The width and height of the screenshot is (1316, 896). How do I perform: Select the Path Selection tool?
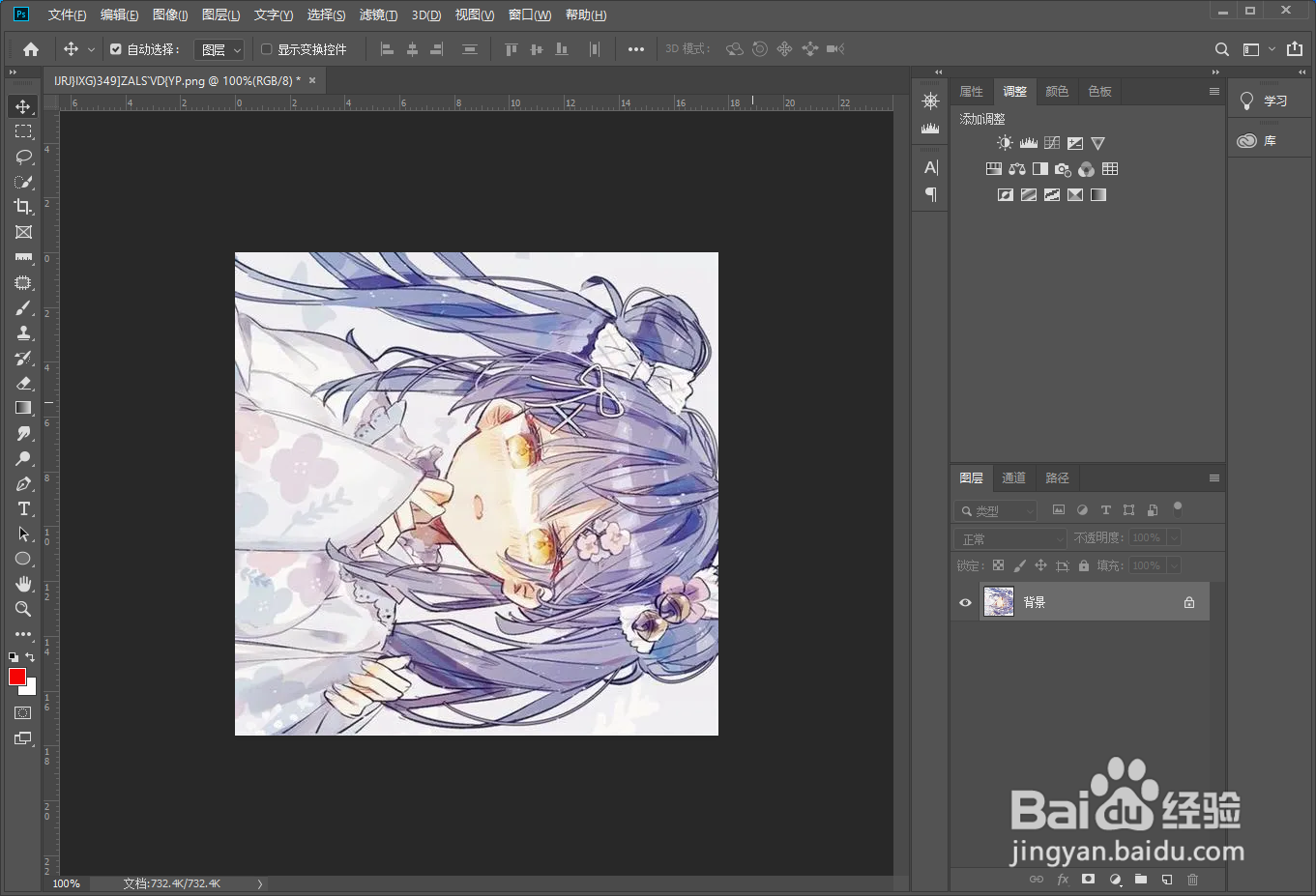(23, 534)
